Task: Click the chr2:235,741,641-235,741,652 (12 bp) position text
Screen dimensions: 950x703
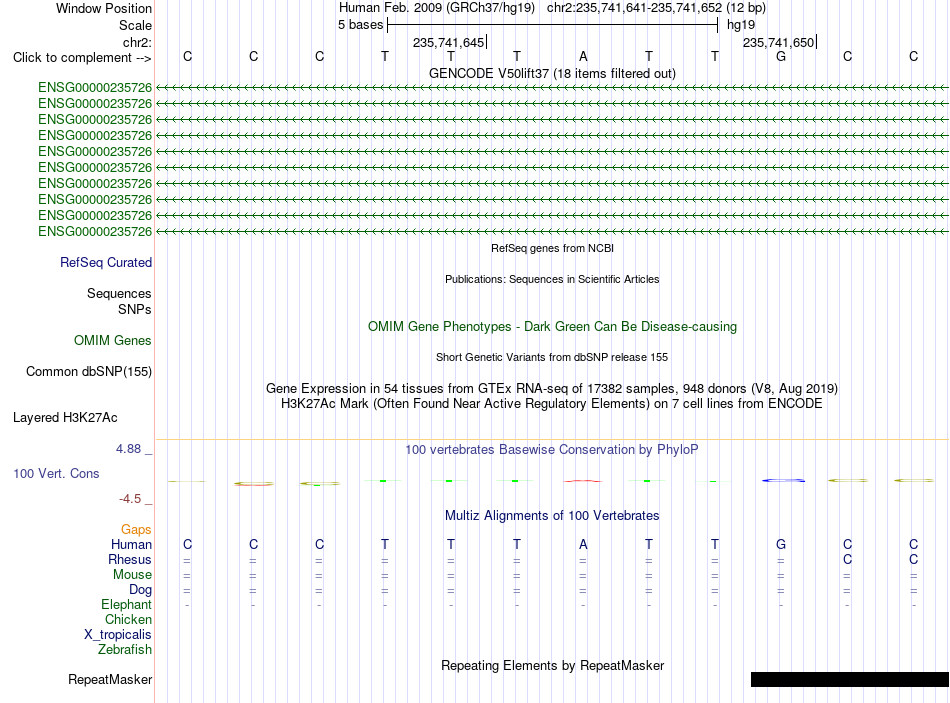Action: tap(656, 8)
